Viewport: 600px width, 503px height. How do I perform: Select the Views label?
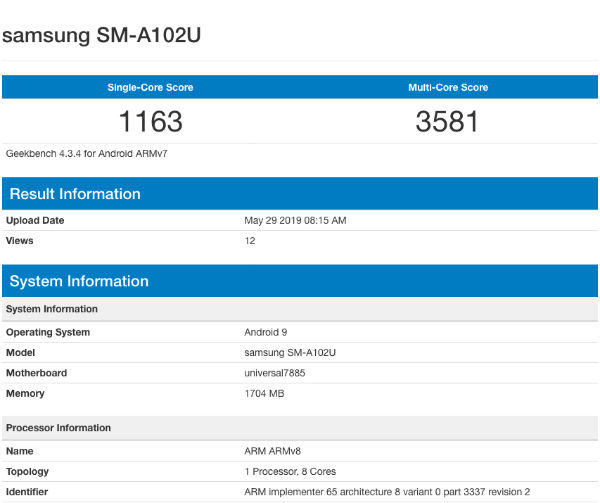click(x=20, y=241)
